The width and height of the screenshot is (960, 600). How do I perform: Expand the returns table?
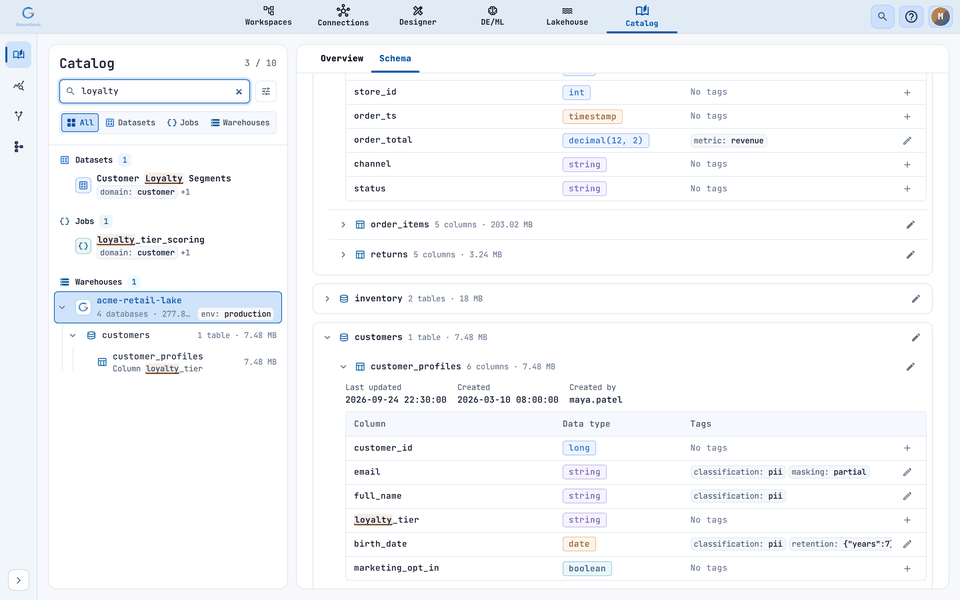(343, 255)
